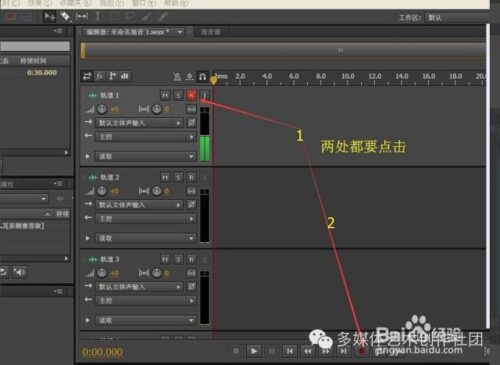Click the zoom navigator bar above timeline
This screenshot has height=365, width=500.
tap(283, 51)
